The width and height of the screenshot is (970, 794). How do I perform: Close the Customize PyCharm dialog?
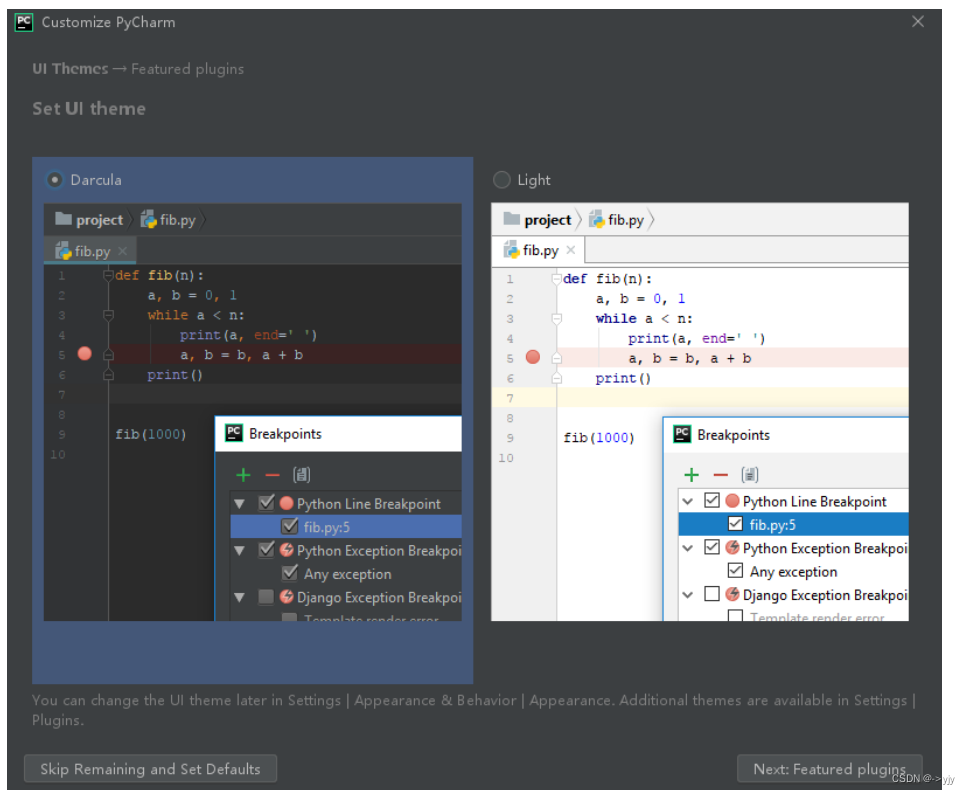918,22
